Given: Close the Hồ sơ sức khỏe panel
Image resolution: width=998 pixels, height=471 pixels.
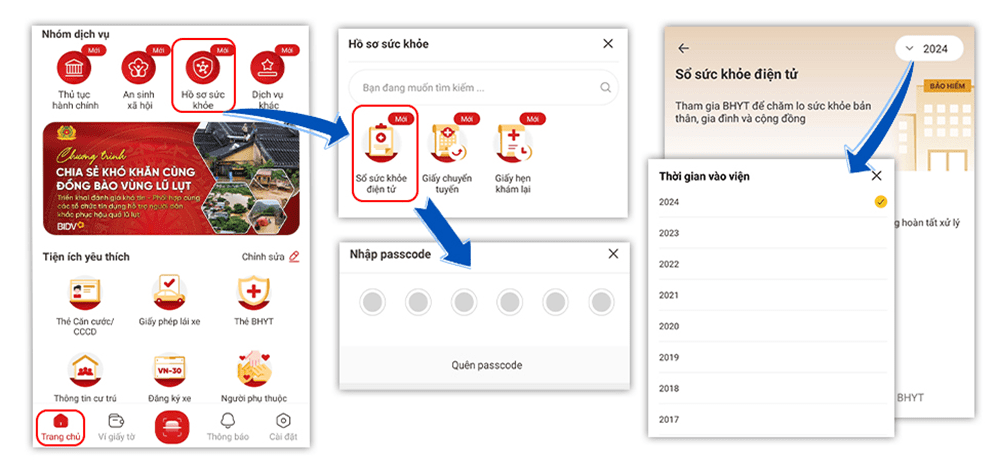Looking at the screenshot, I should (x=608, y=43).
